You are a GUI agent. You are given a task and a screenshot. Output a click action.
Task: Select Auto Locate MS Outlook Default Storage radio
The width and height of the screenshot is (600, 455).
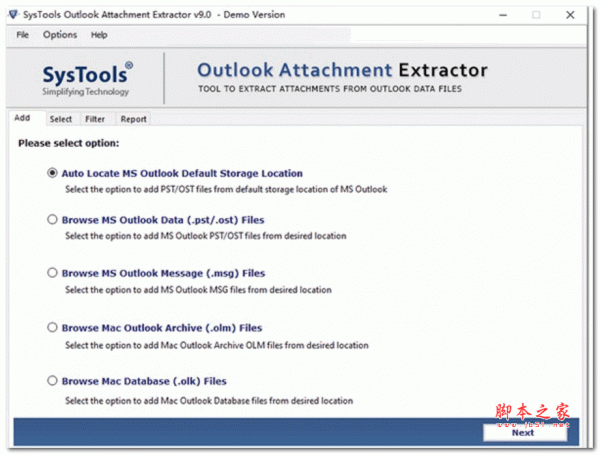[x=52, y=173]
